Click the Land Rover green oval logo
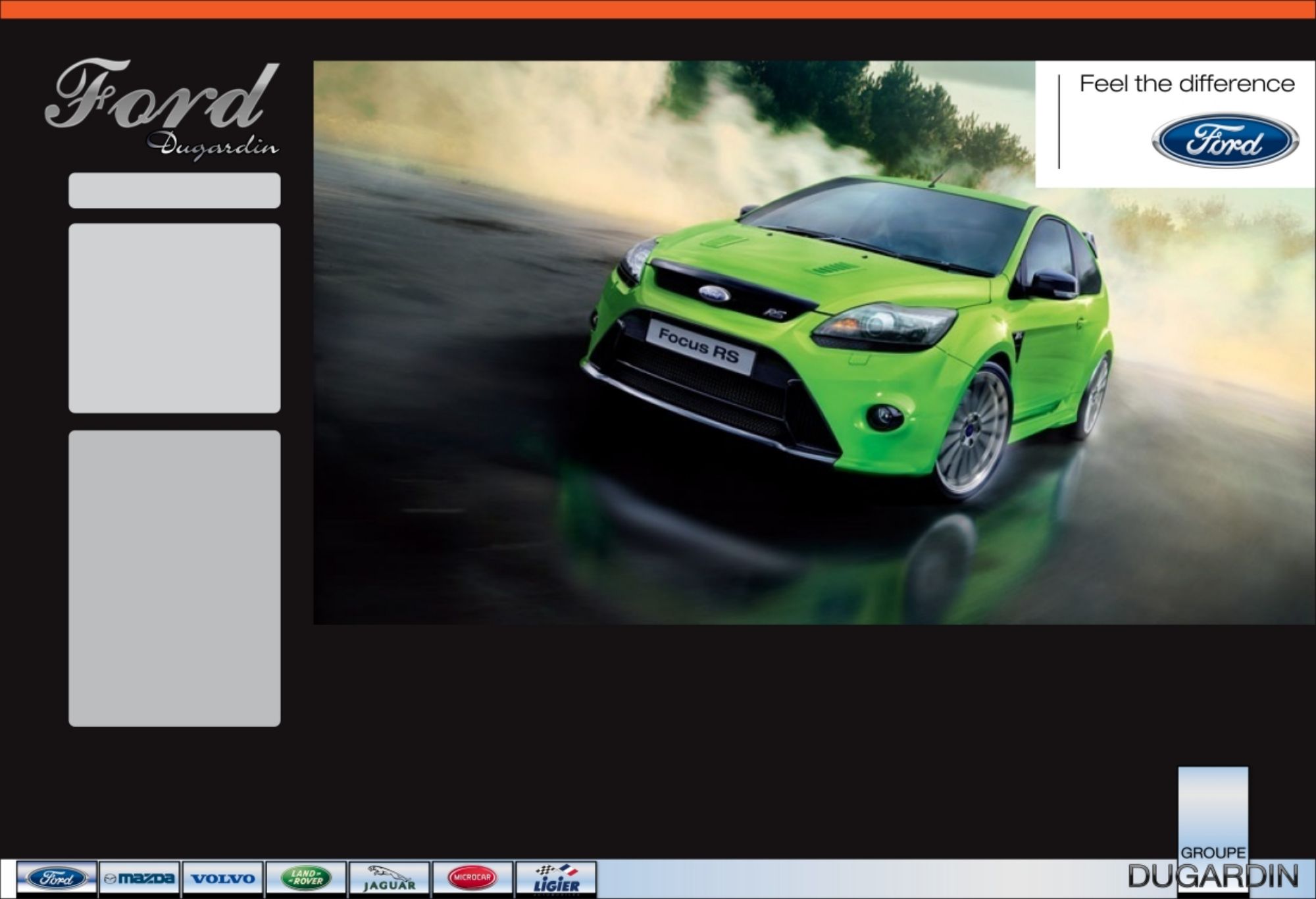The height and width of the screenshot is (899, 1316). (306, 878)
